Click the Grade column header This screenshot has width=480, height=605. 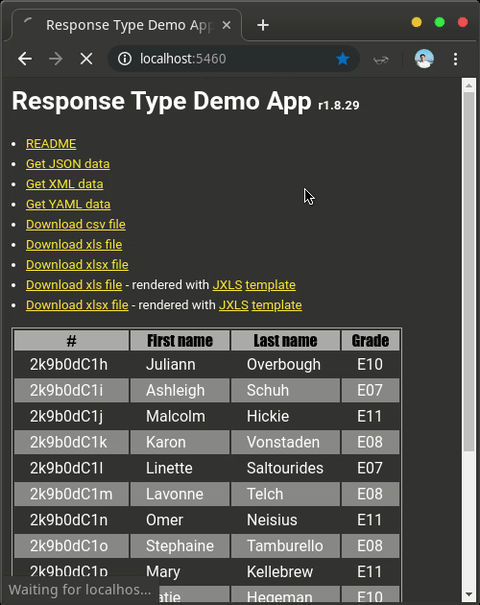(370, 341)
